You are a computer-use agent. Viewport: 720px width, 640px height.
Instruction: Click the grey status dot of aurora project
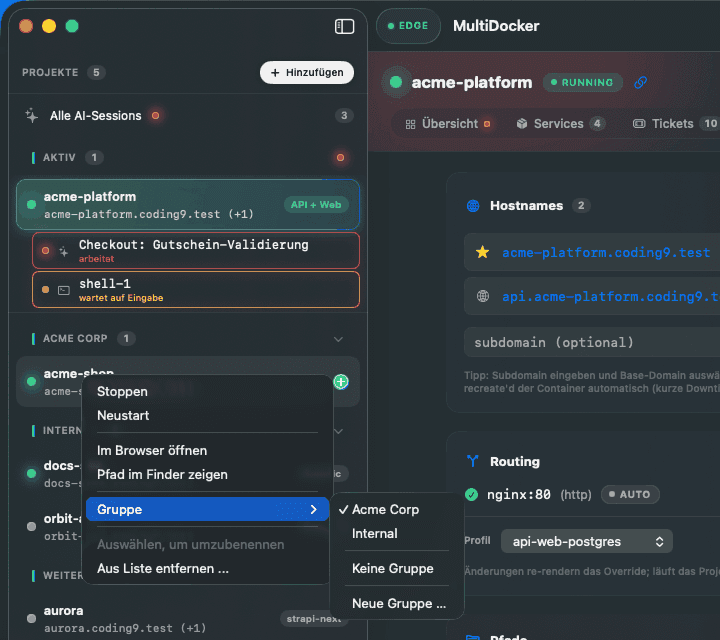[31, 618]
